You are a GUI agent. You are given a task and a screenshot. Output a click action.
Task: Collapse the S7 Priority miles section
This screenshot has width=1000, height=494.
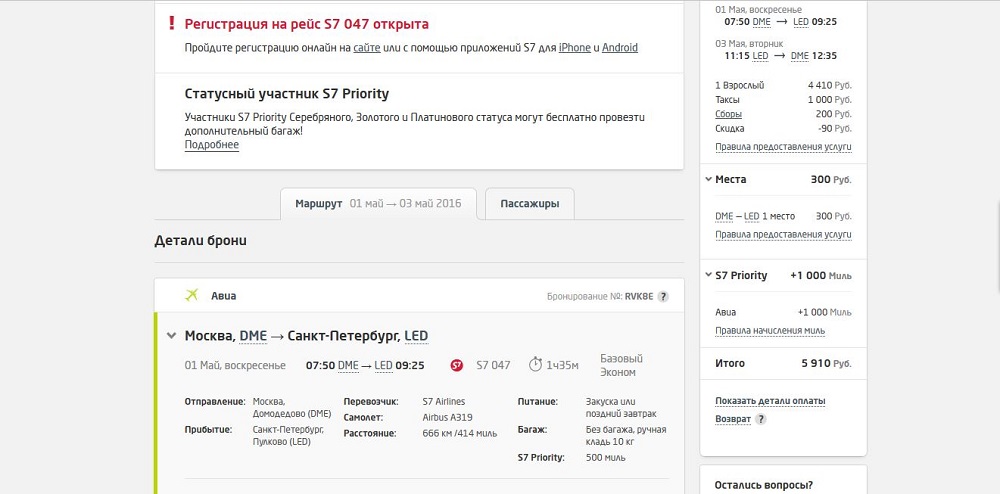tap(709, 275)
